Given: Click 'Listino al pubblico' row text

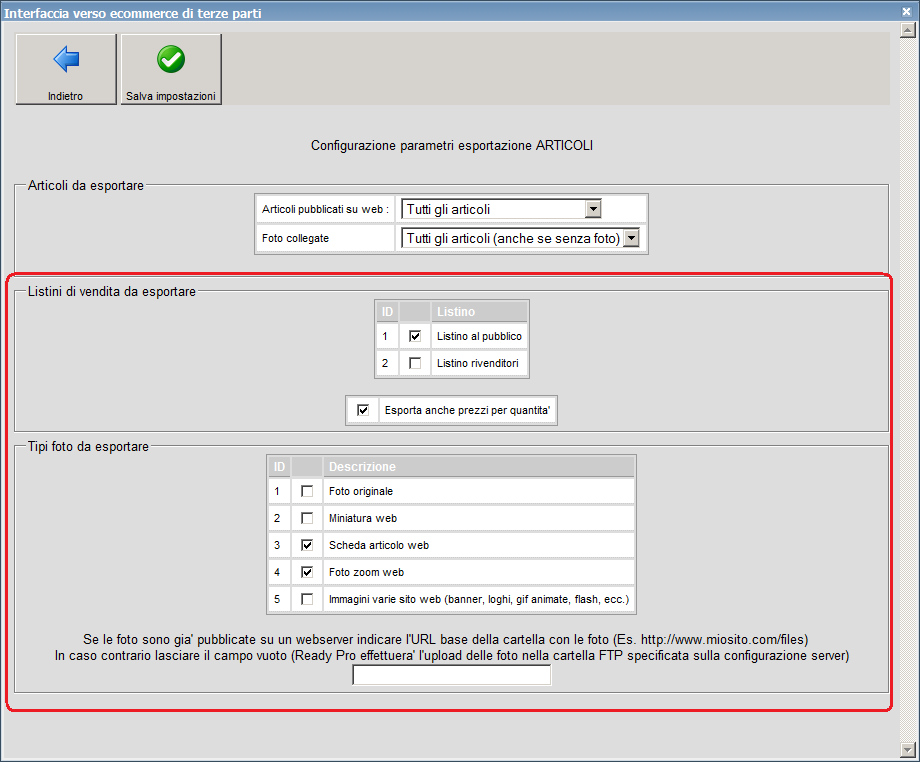Looking at the screenshot, I should 479,336.
